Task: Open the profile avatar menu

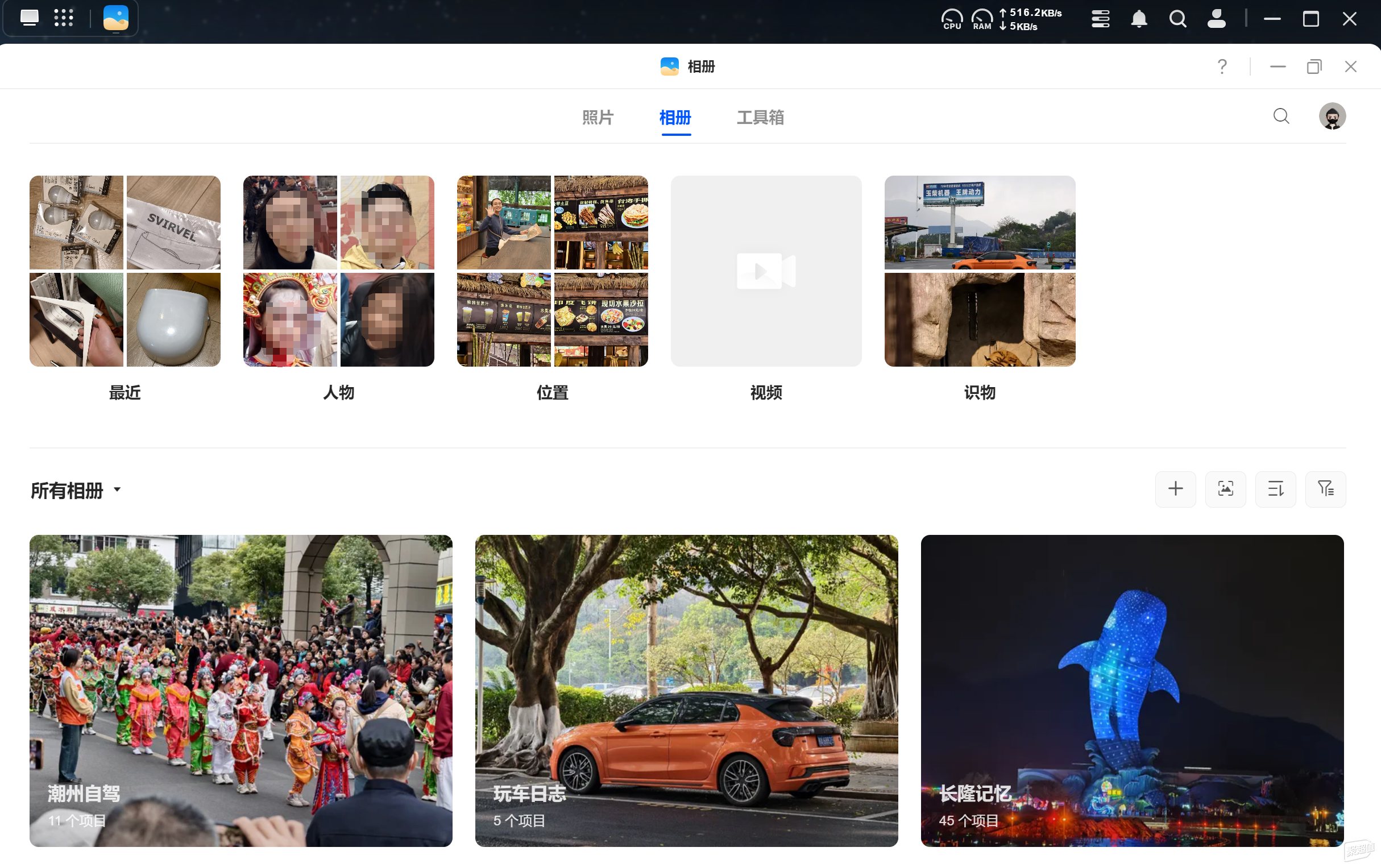Action: tap(1332, 117)
